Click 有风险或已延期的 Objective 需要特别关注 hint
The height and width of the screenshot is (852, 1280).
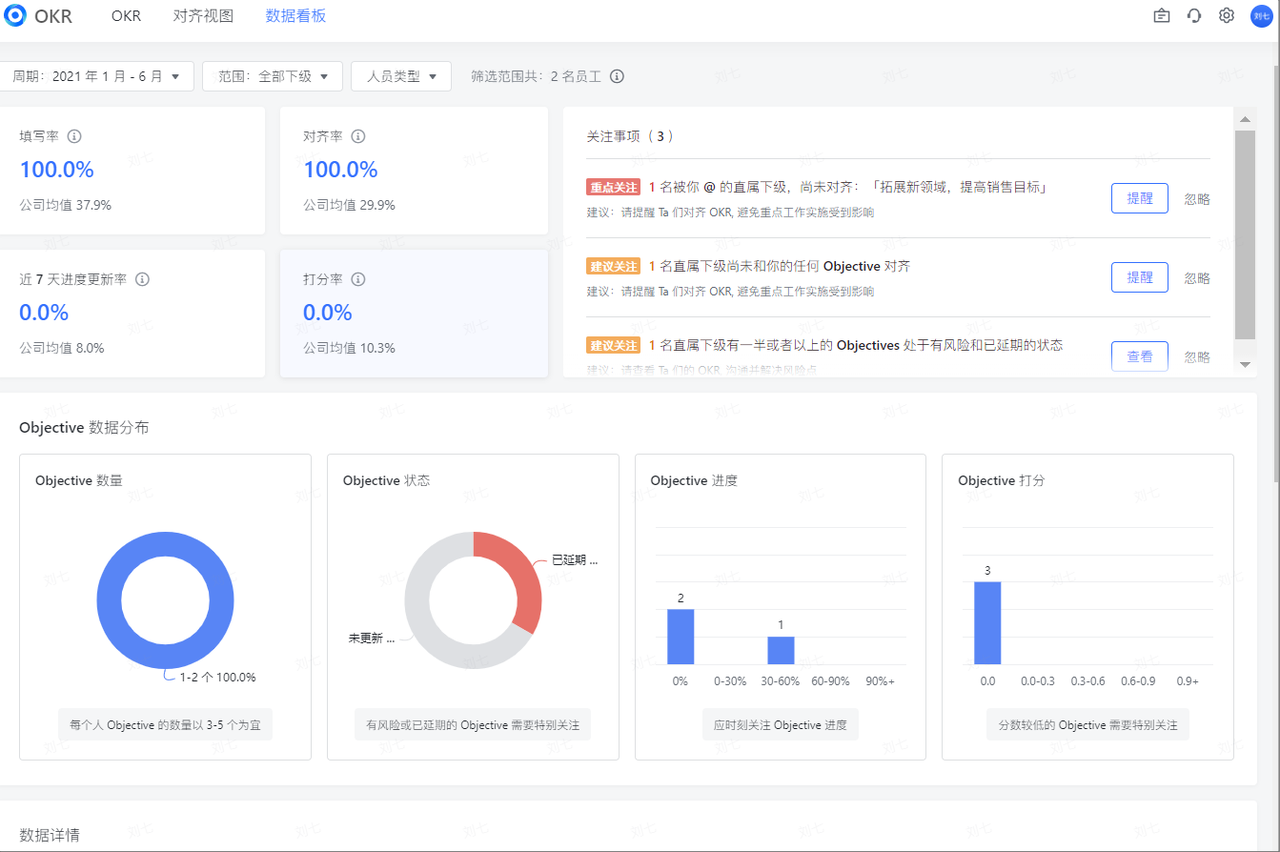pyautogui.click(x=473, y=725)
